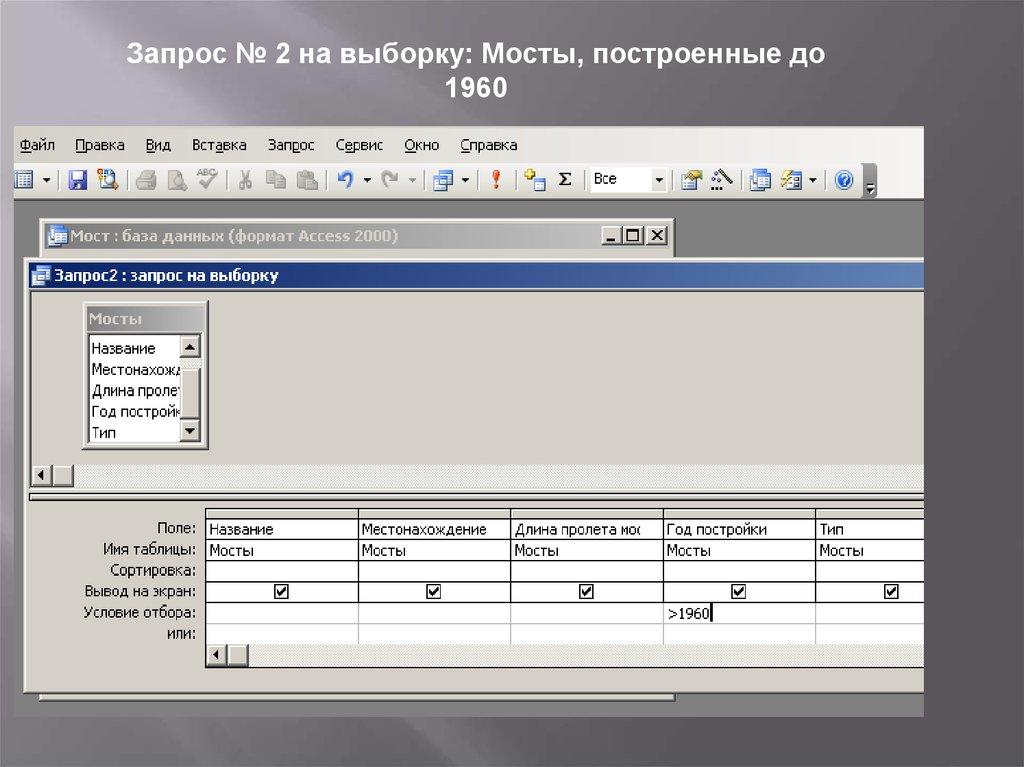Viewport: 1024px width, 767px height.
Task: Launch the expression Build wand icon
Action: tap(722, 180)
